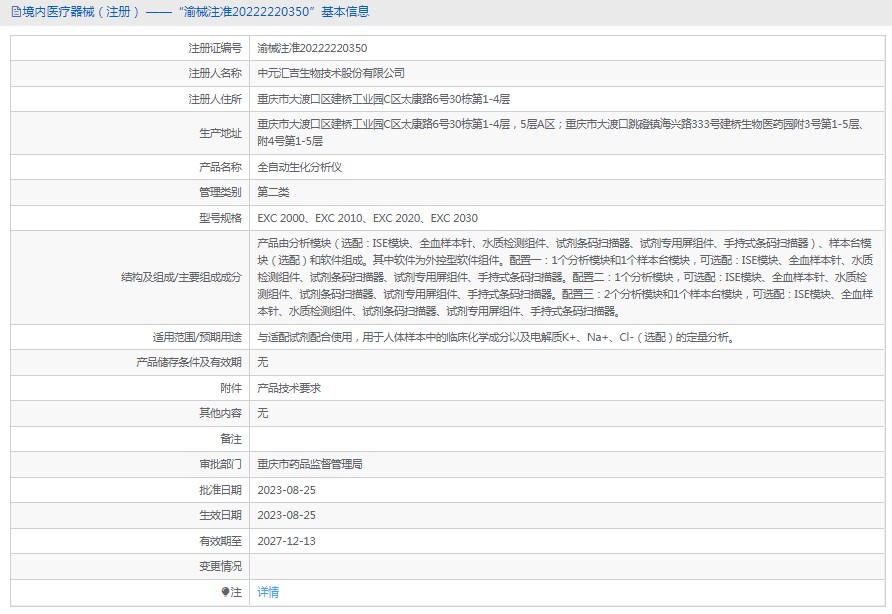Click the structure composition paragraph text
This screenshot has width=892, height=614.
tap(565, 277)
